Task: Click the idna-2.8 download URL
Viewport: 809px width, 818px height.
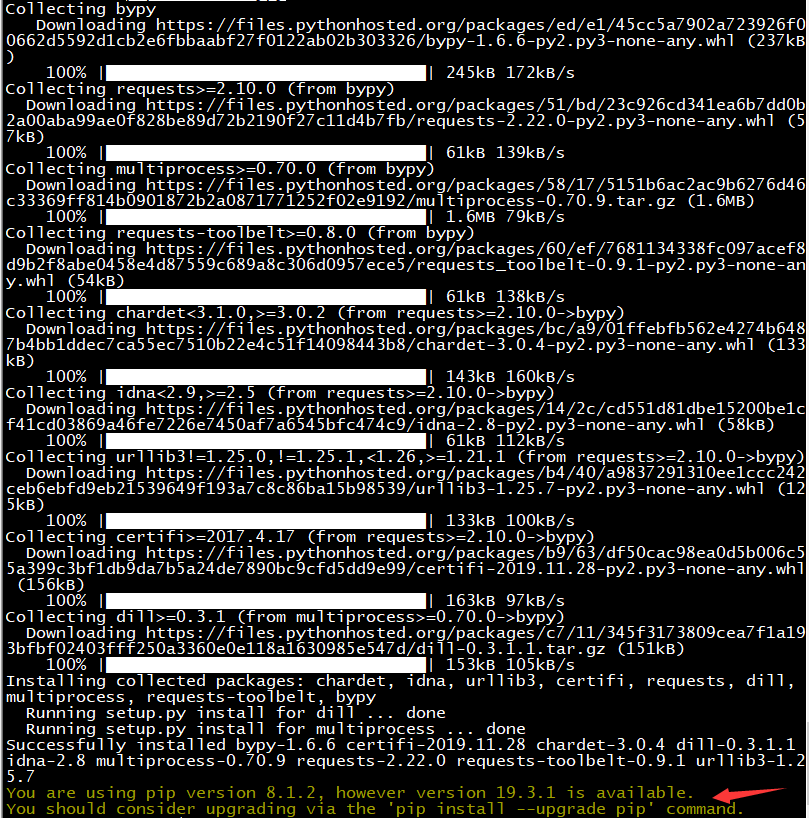Action: coord(405,417)
